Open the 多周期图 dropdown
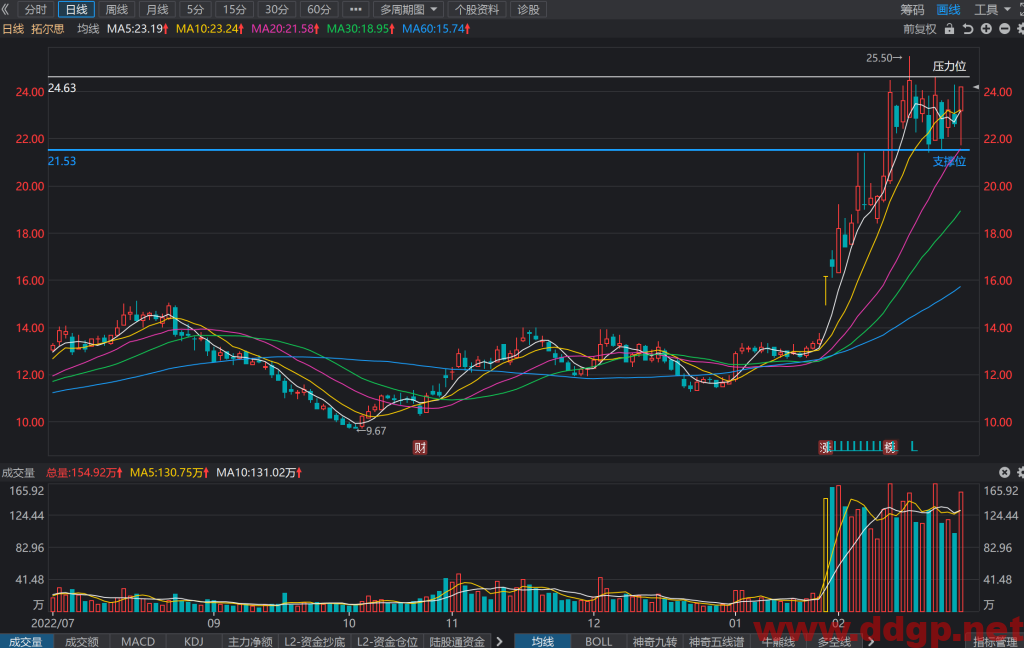 [409, 10]
